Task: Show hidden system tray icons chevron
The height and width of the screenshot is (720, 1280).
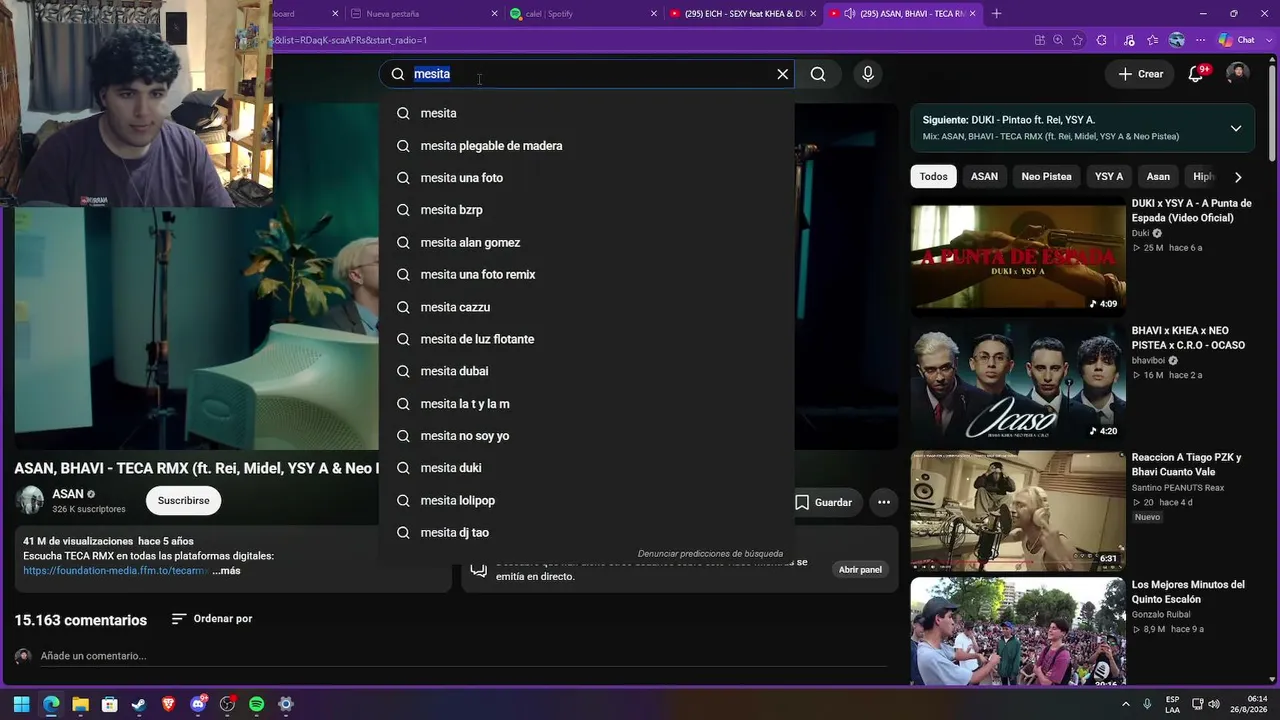Action: 1126,704
